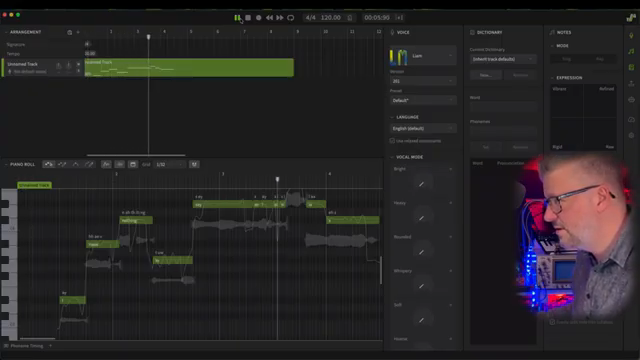
Task: Select Sing mode in Notes panel
Action: [x=567, y=59]
